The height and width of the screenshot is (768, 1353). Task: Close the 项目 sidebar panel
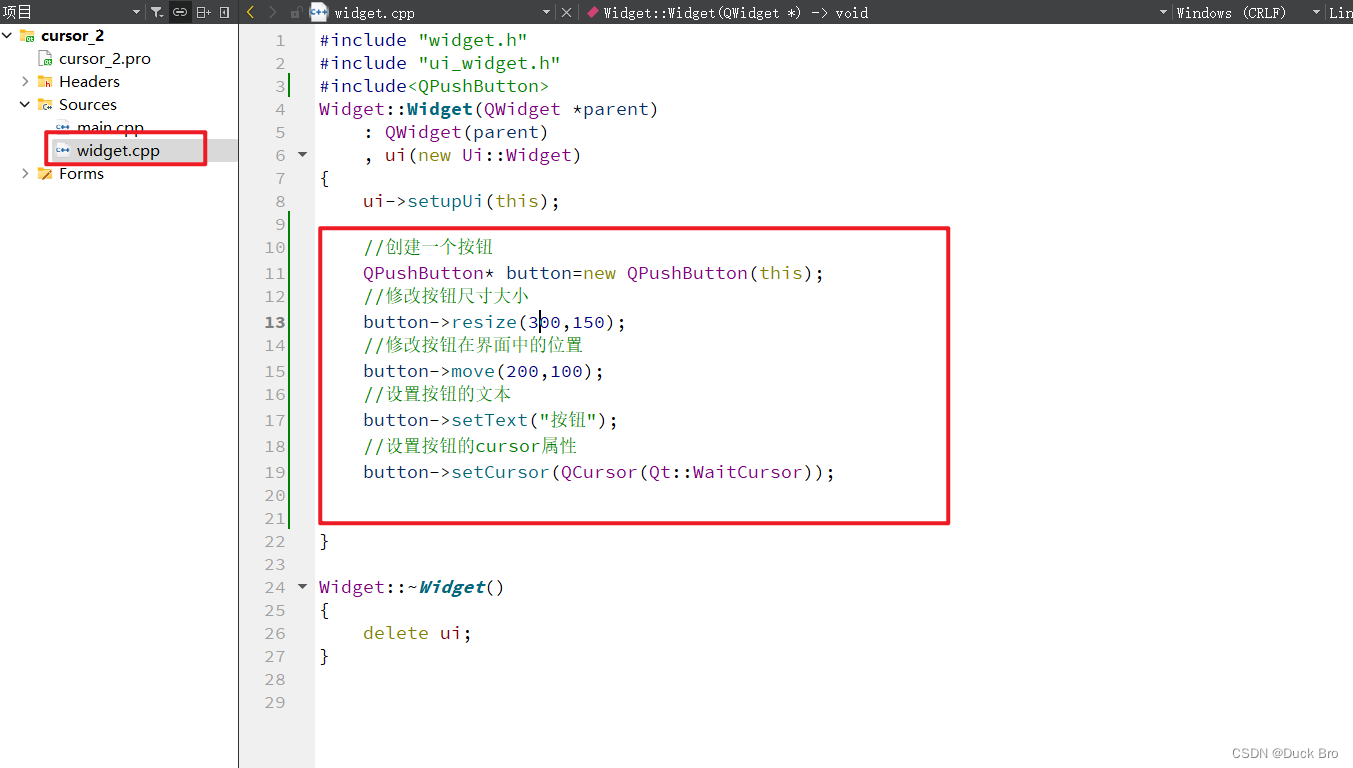(225, 13)
